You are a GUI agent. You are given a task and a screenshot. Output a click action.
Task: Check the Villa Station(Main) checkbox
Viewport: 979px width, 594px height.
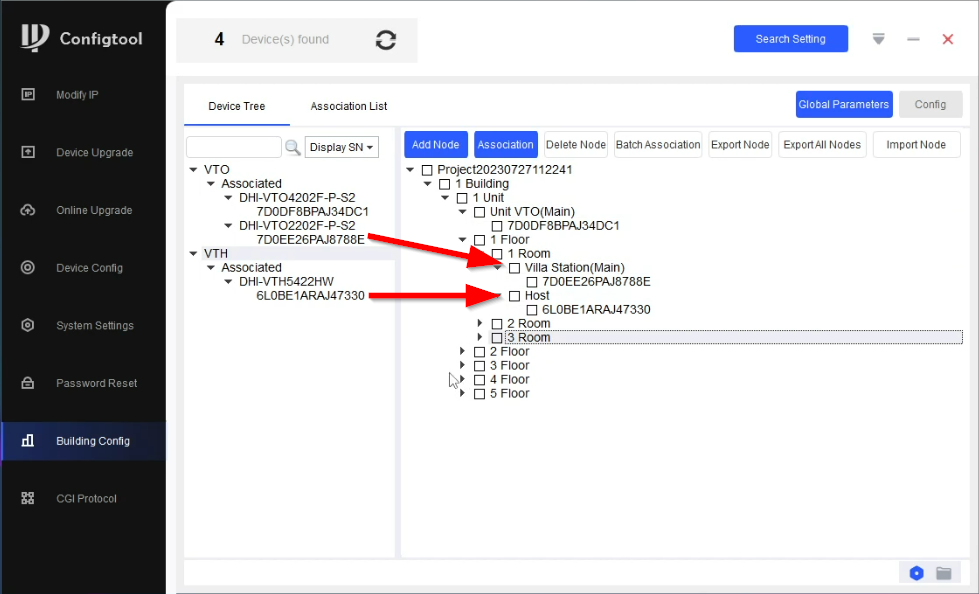click(x=514, y=268)
